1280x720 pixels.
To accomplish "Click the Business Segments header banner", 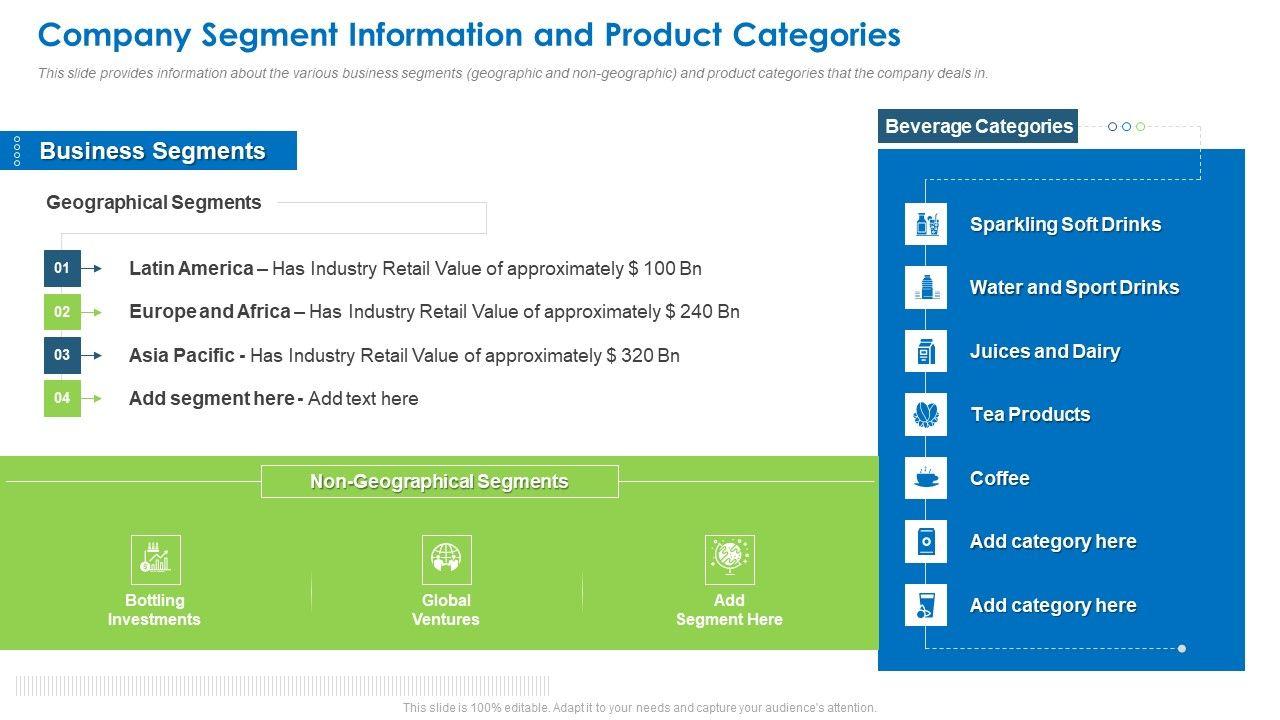I will click(152, 151).
